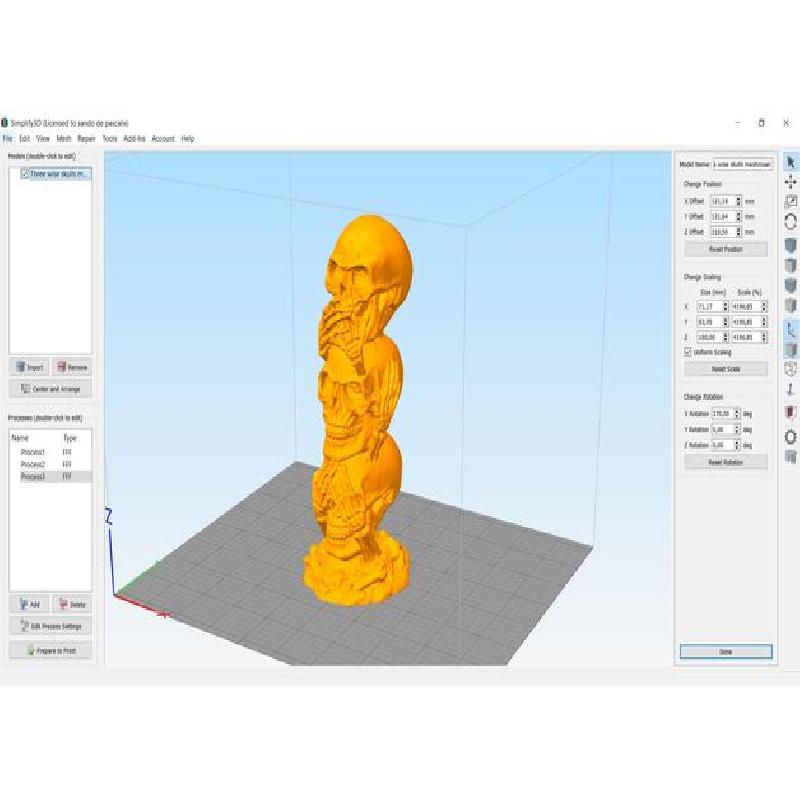Select Process2 in the process list
Screen dimensions: 800x800
(x=33, y=465)
